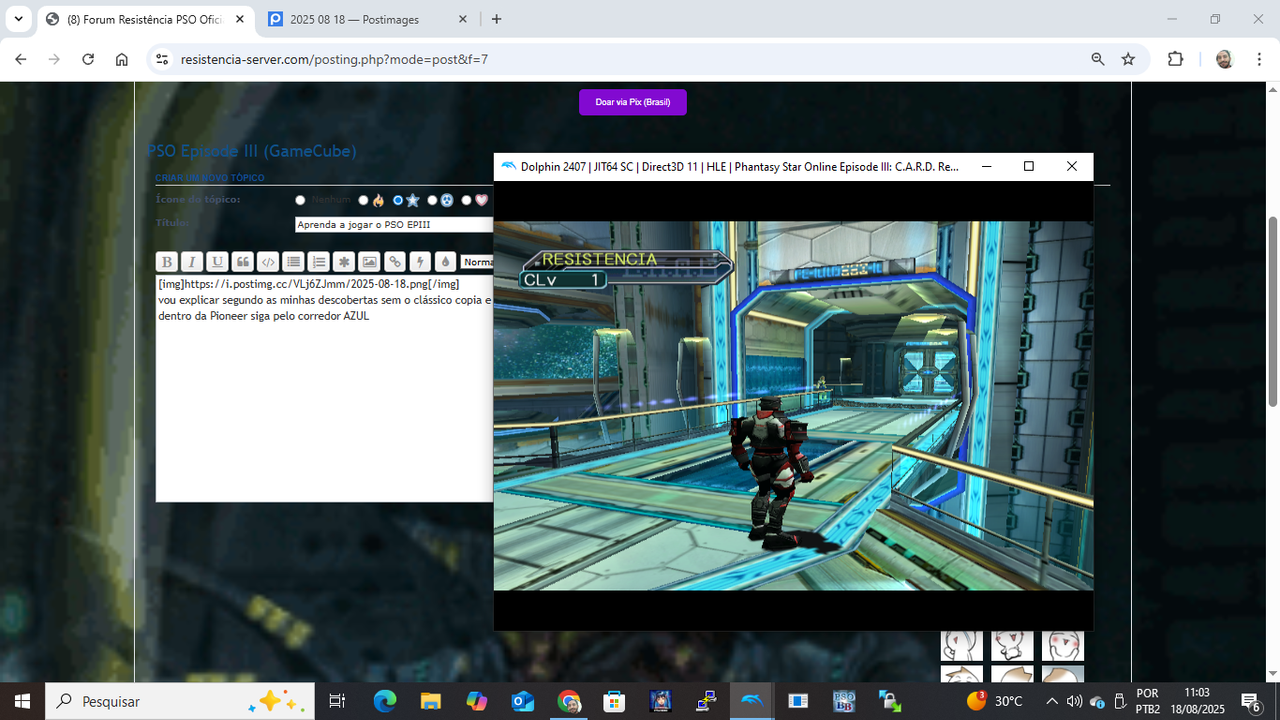Open the PSO BB taskbar icon
This screenshot has height=720, width=1280.
tap(844, 701)
